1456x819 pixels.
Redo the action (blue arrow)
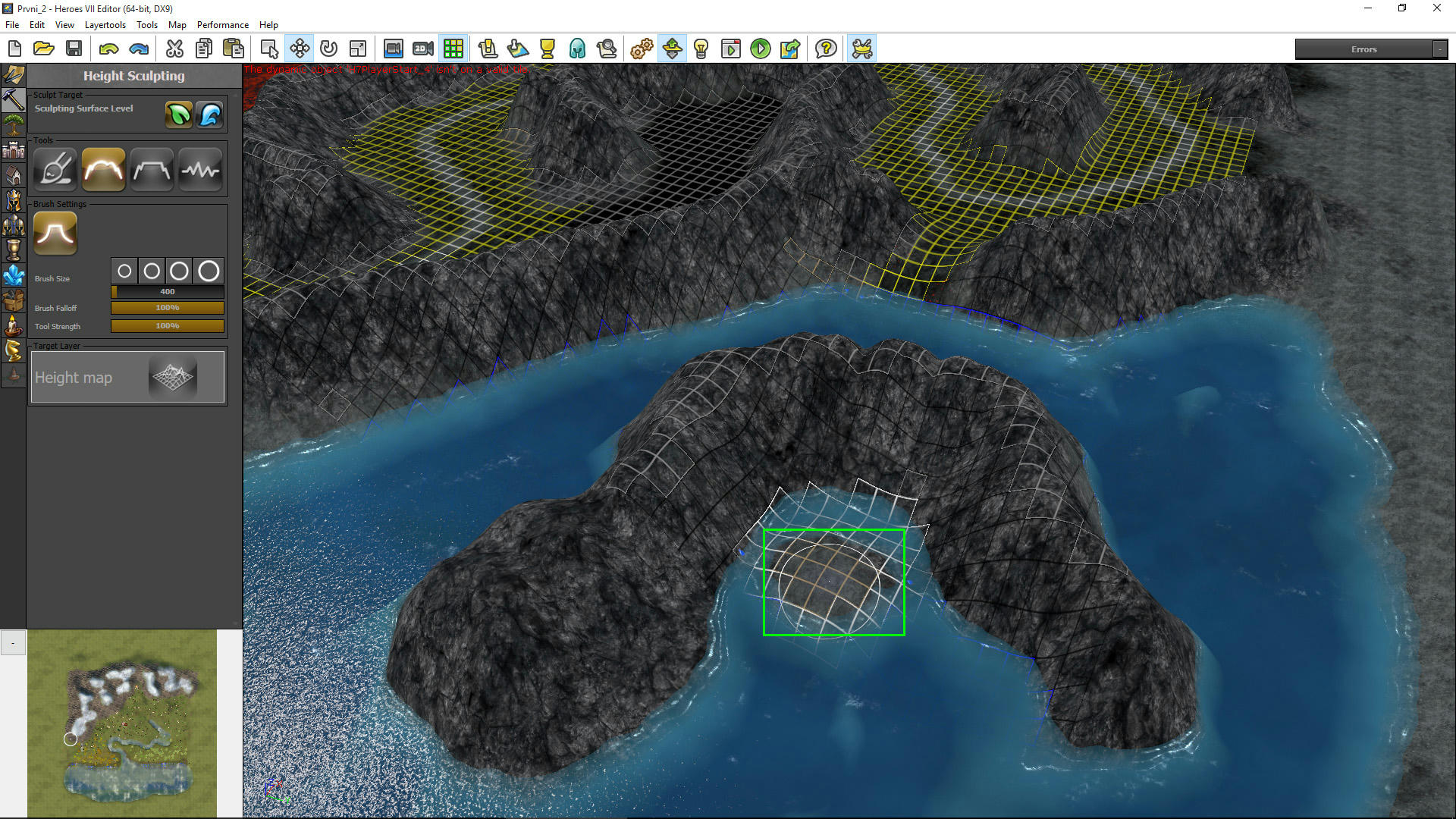(139, 49)
